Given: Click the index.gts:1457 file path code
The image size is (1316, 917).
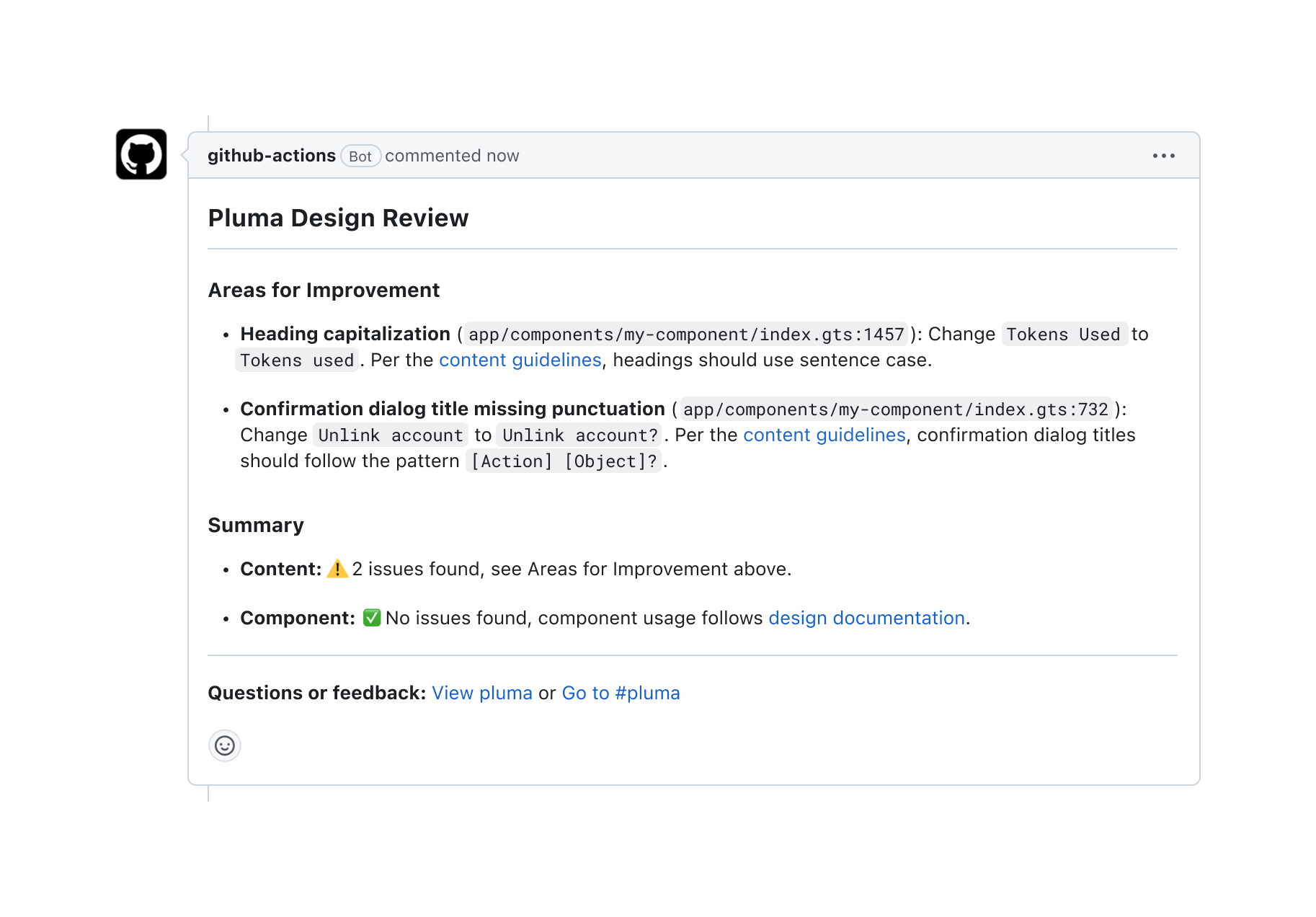Looking at the screenshot, I should [x=686, y=335].
